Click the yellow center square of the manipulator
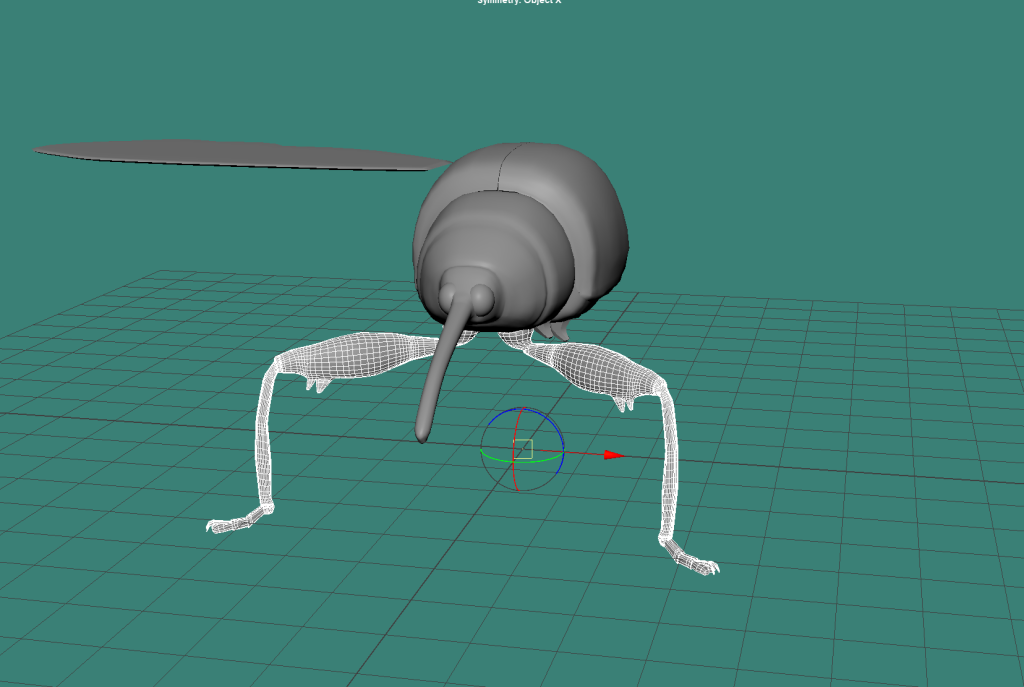This screenshot has width=1024, height=687. 525,448
